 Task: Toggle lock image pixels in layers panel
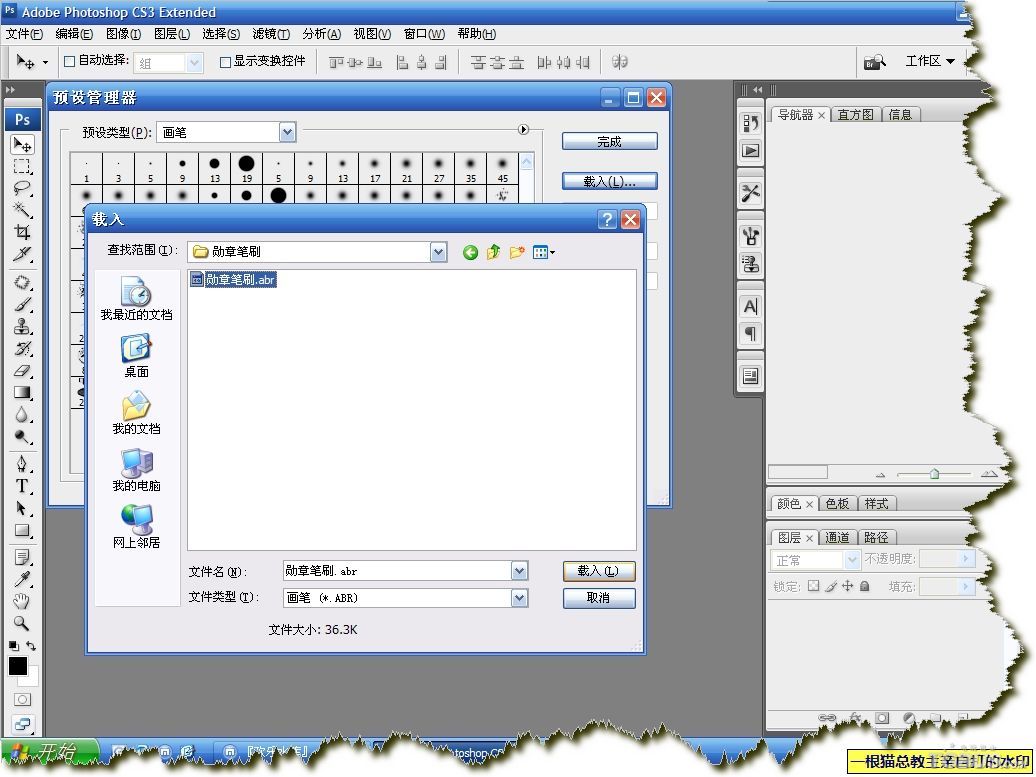(x=831, y=586)
